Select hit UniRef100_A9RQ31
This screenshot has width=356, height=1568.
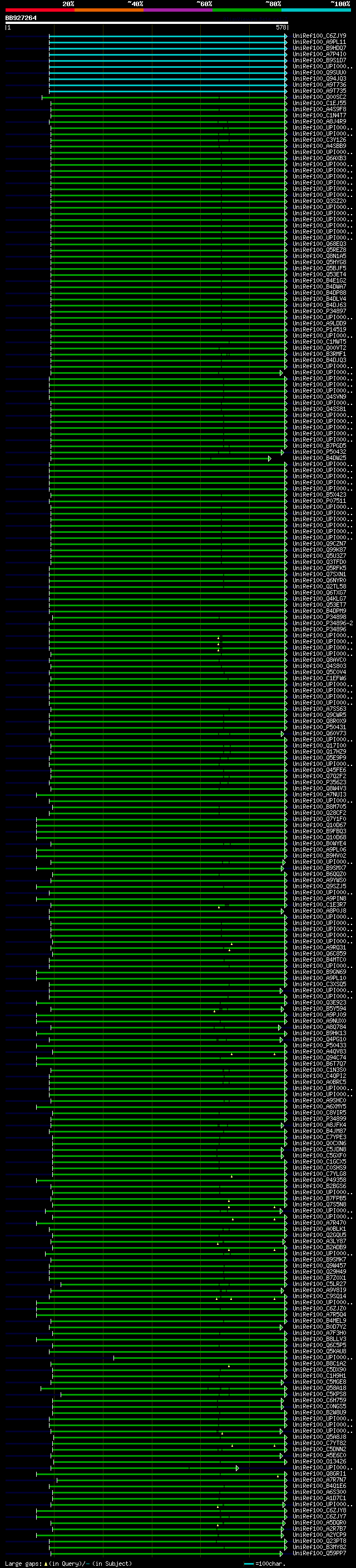click(x=319, y=948)
